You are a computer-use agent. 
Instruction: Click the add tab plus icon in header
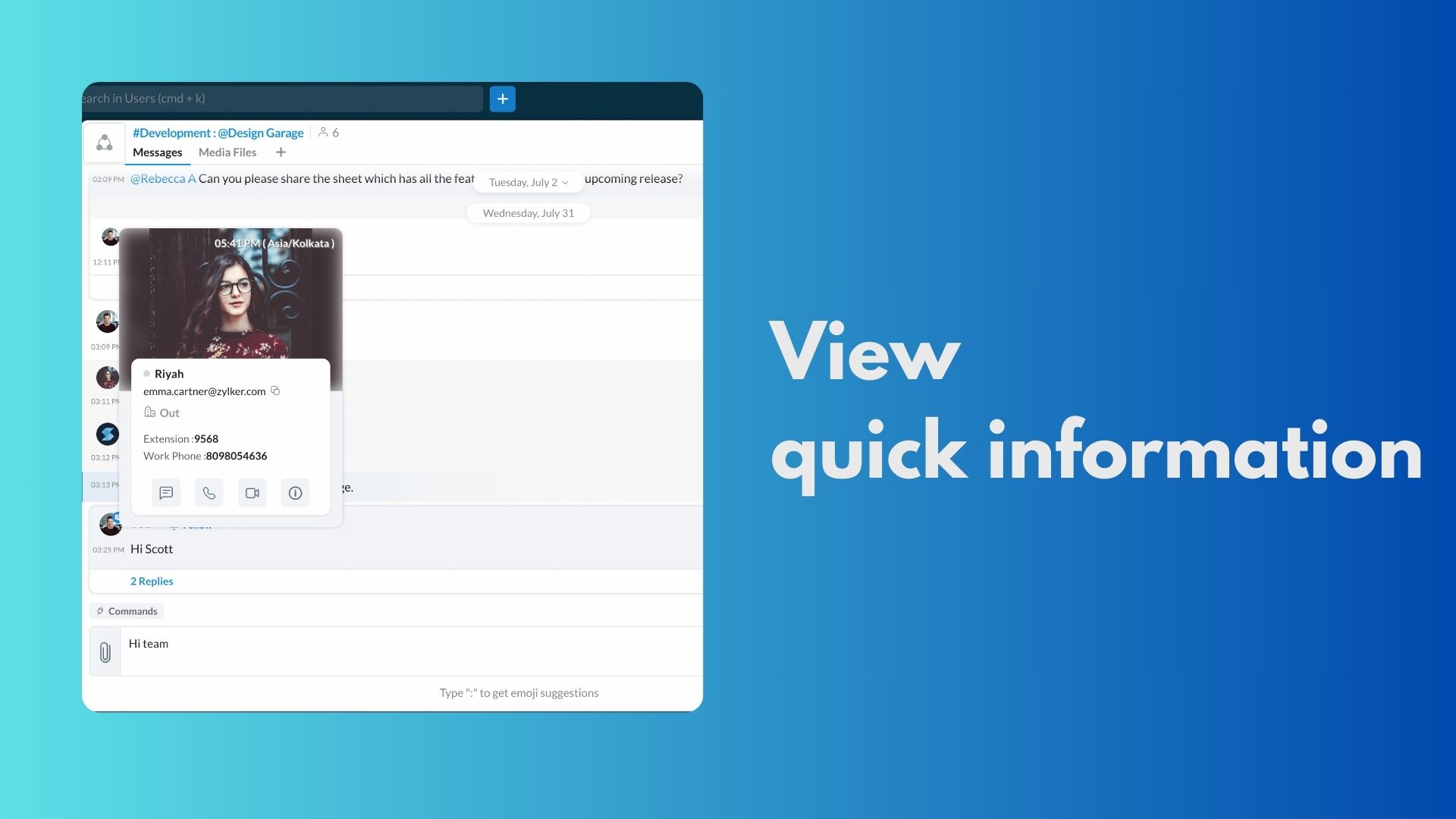(x=280, y=152)
